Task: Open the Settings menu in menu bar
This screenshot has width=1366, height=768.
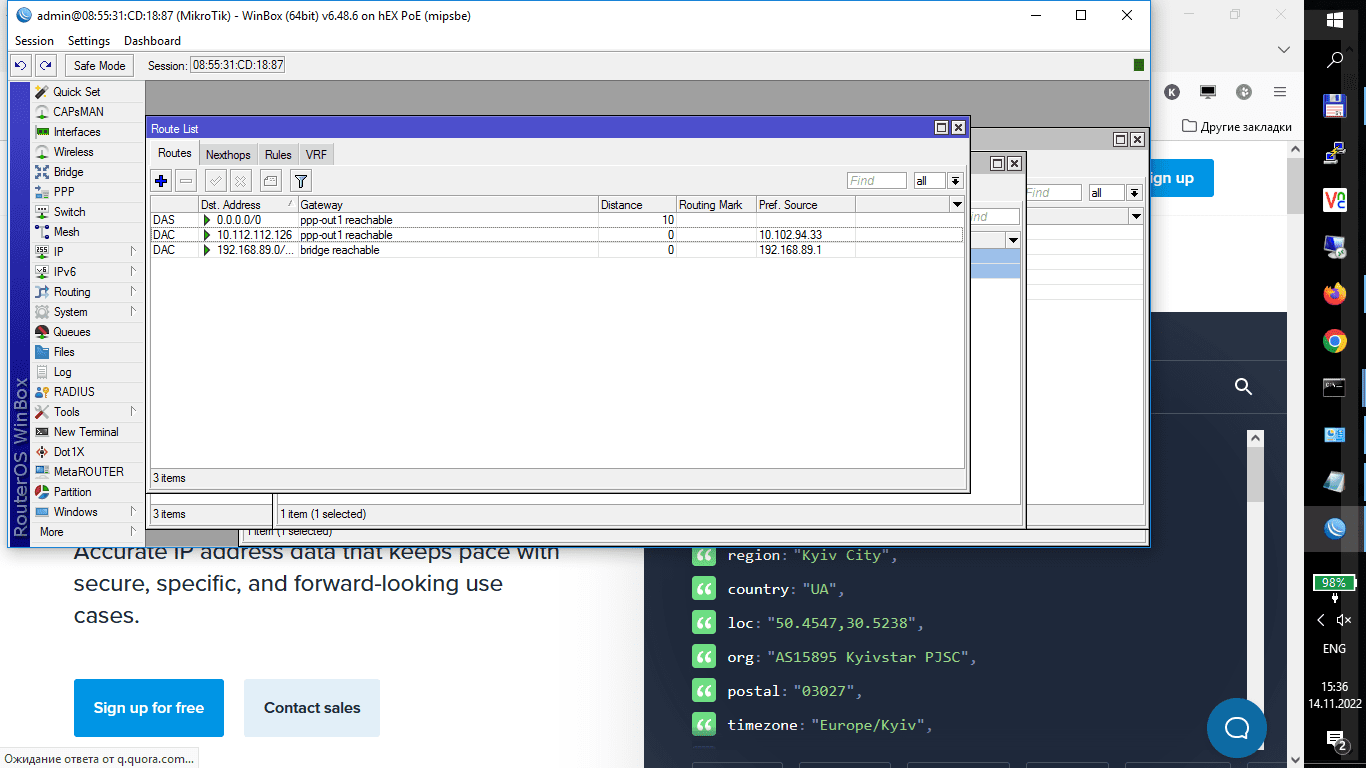Action: pyautogui.click(x=88, y=41)
